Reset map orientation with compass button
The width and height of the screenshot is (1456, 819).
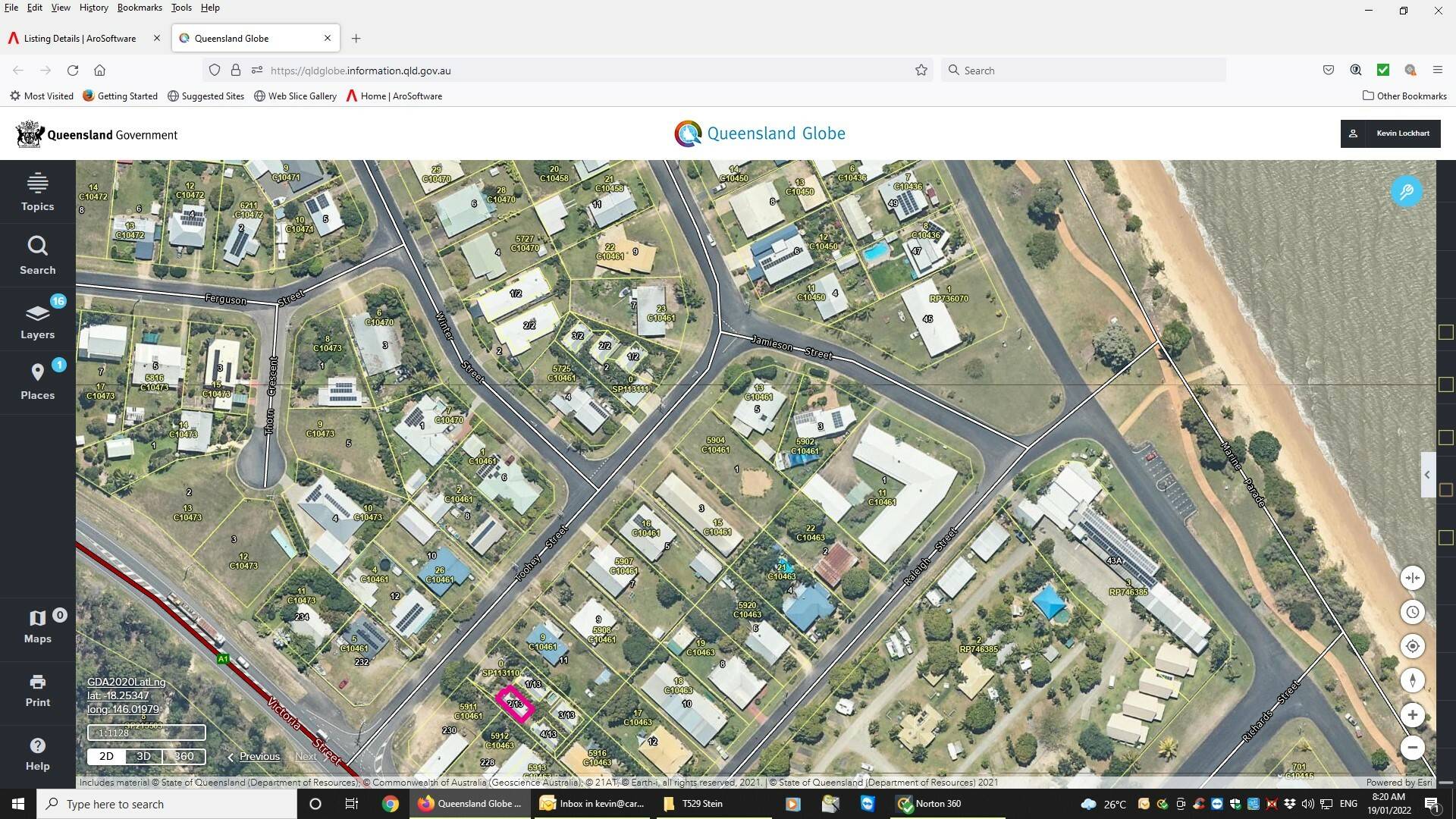[1412, 680]
